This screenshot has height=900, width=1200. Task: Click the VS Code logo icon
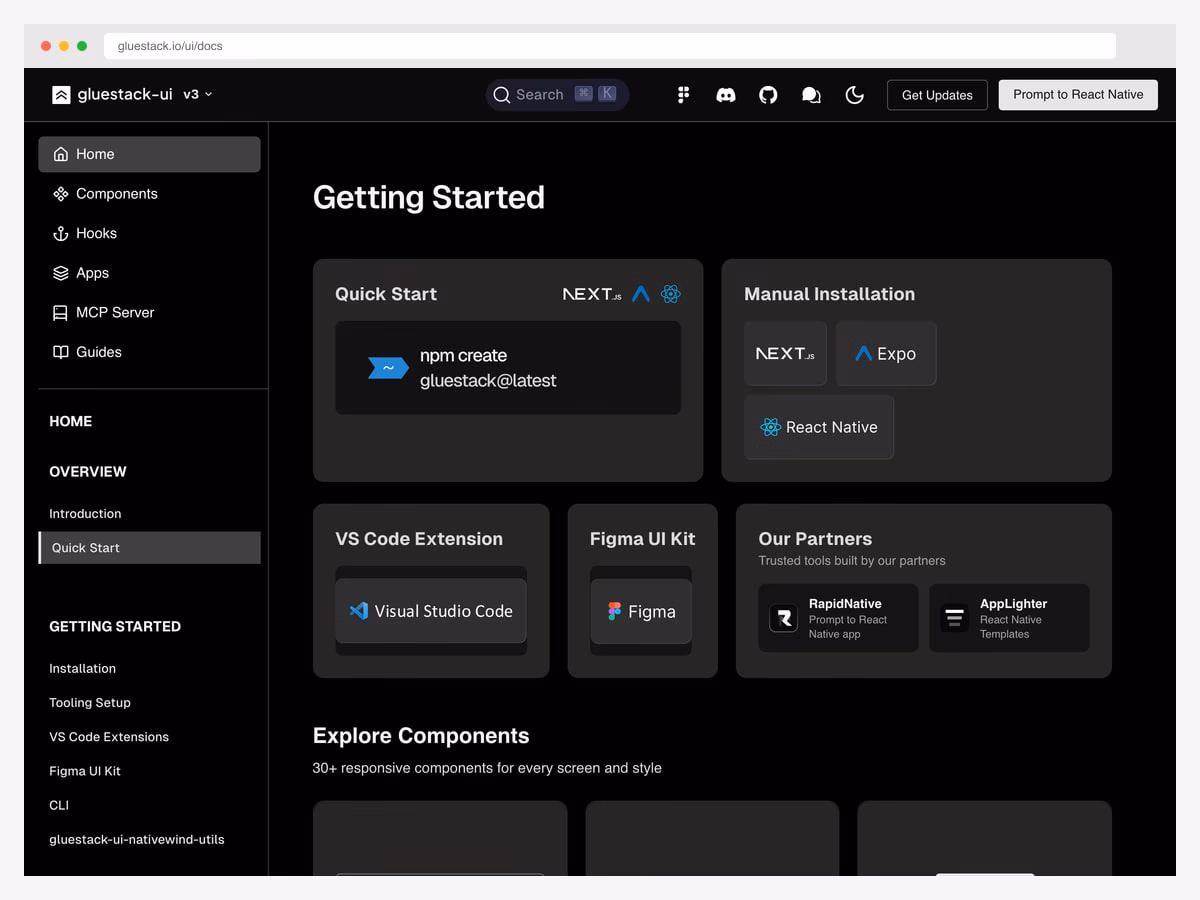click(359, 610)
